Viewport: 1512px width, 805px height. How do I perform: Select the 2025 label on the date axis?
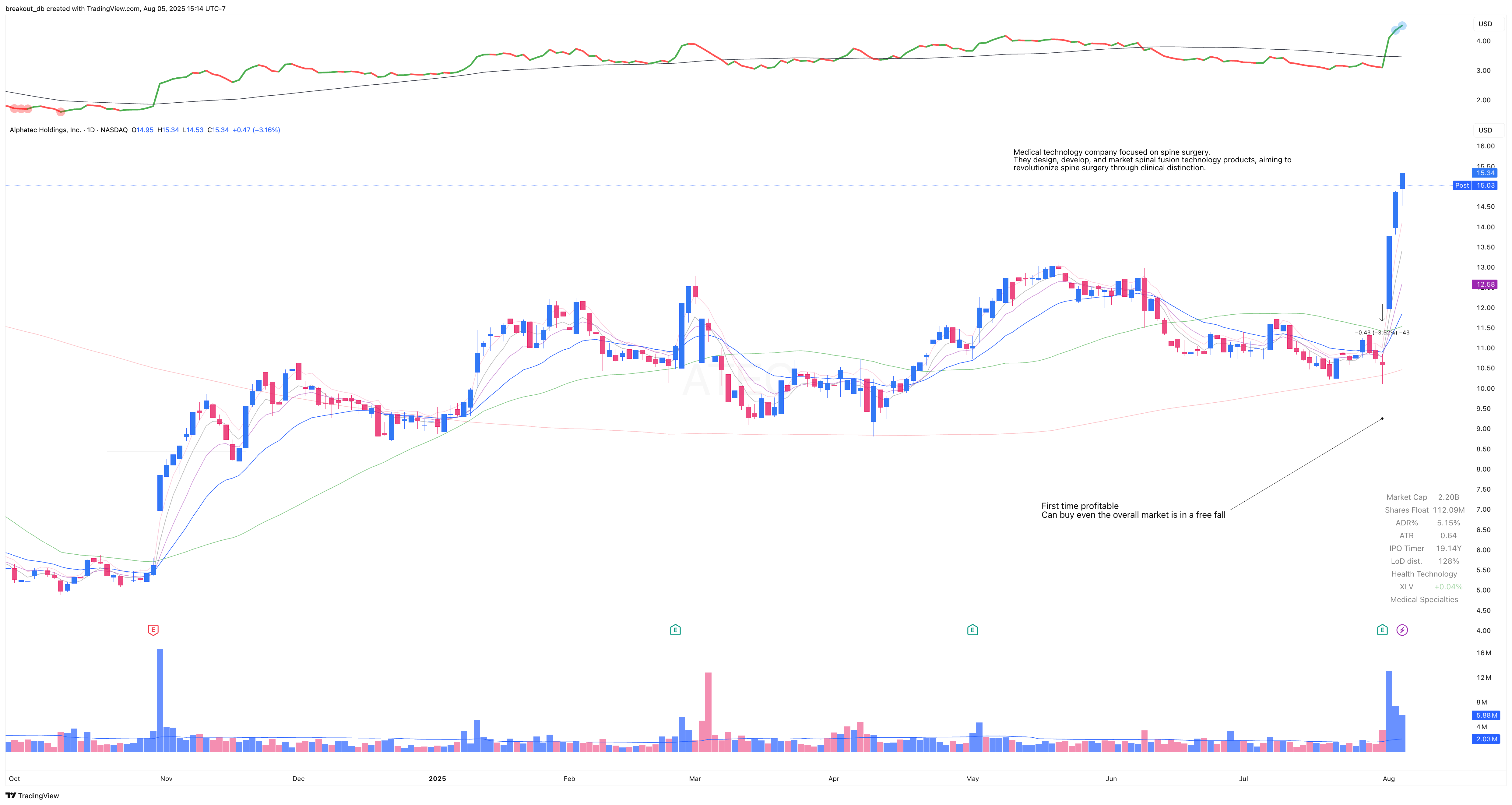[437, 778]
